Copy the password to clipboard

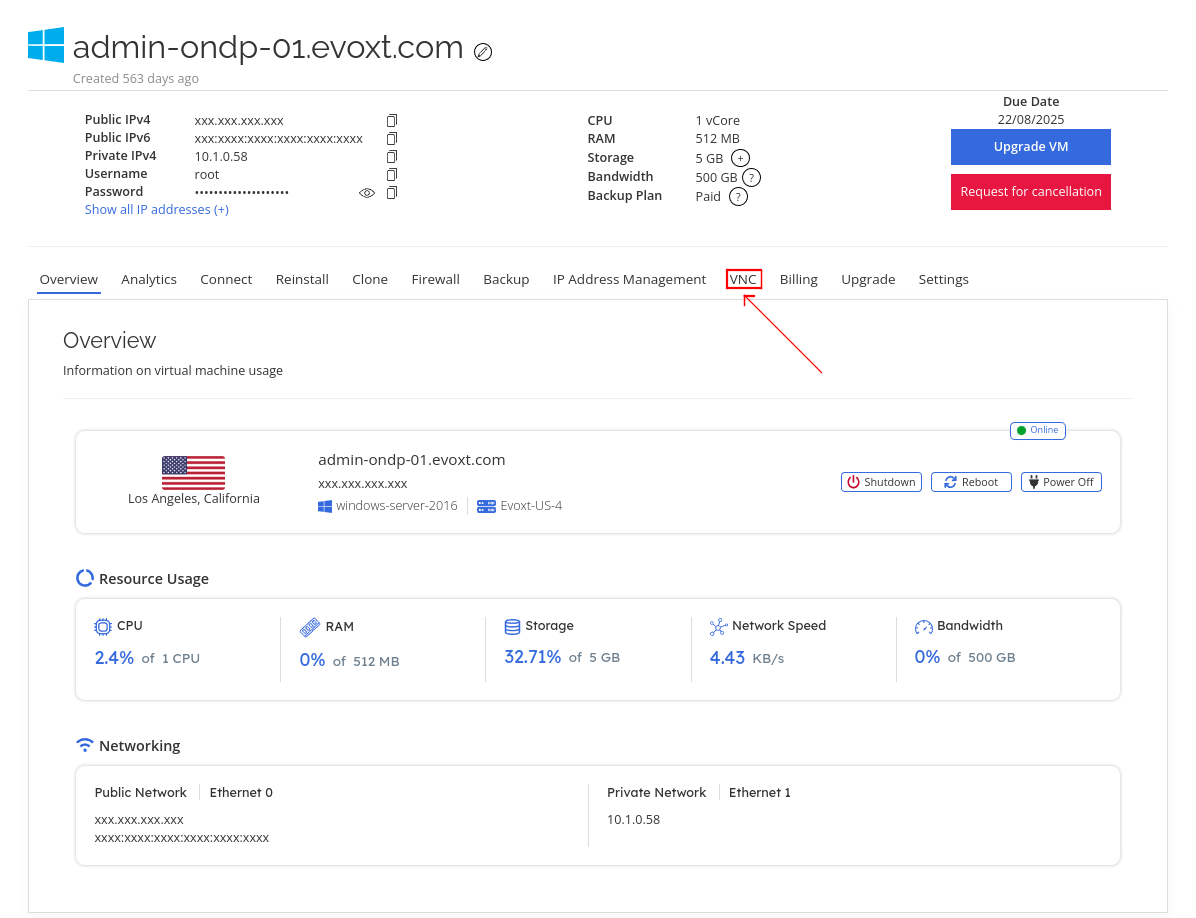coord(392,192)
